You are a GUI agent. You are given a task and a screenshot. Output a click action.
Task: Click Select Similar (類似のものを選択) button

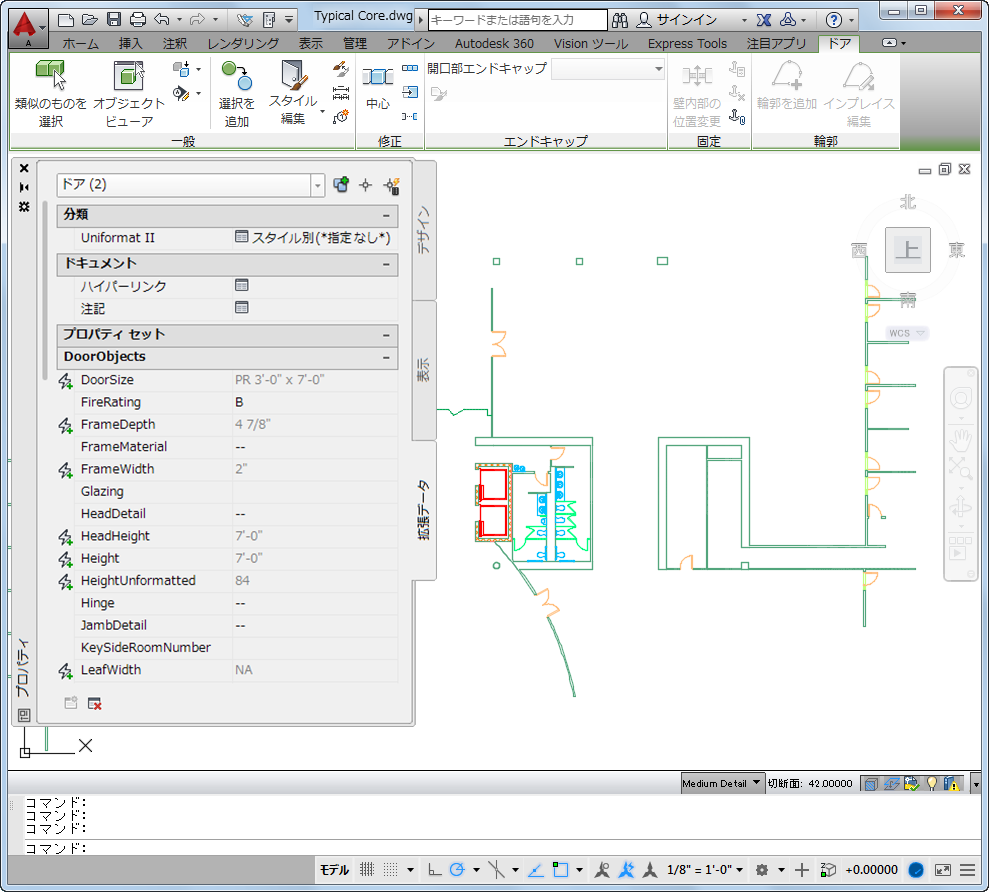(50, 93)
